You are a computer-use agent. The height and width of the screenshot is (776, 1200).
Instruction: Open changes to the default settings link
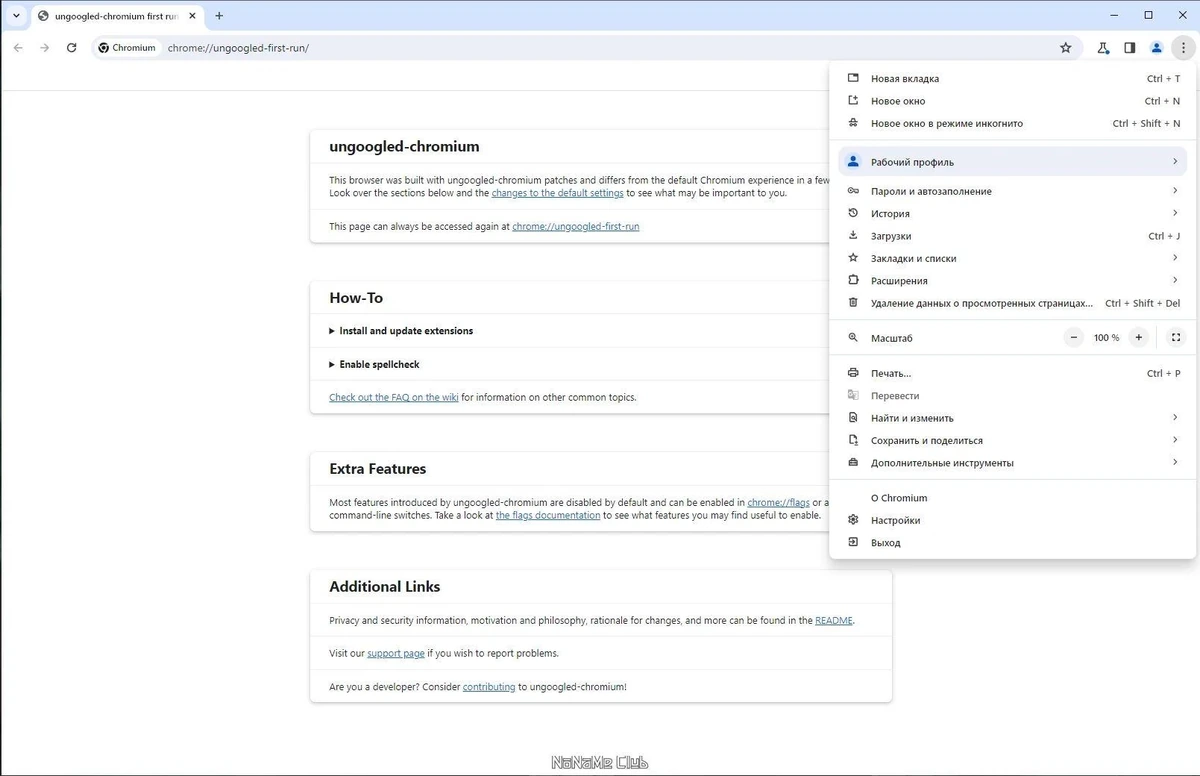pos(557,193)
